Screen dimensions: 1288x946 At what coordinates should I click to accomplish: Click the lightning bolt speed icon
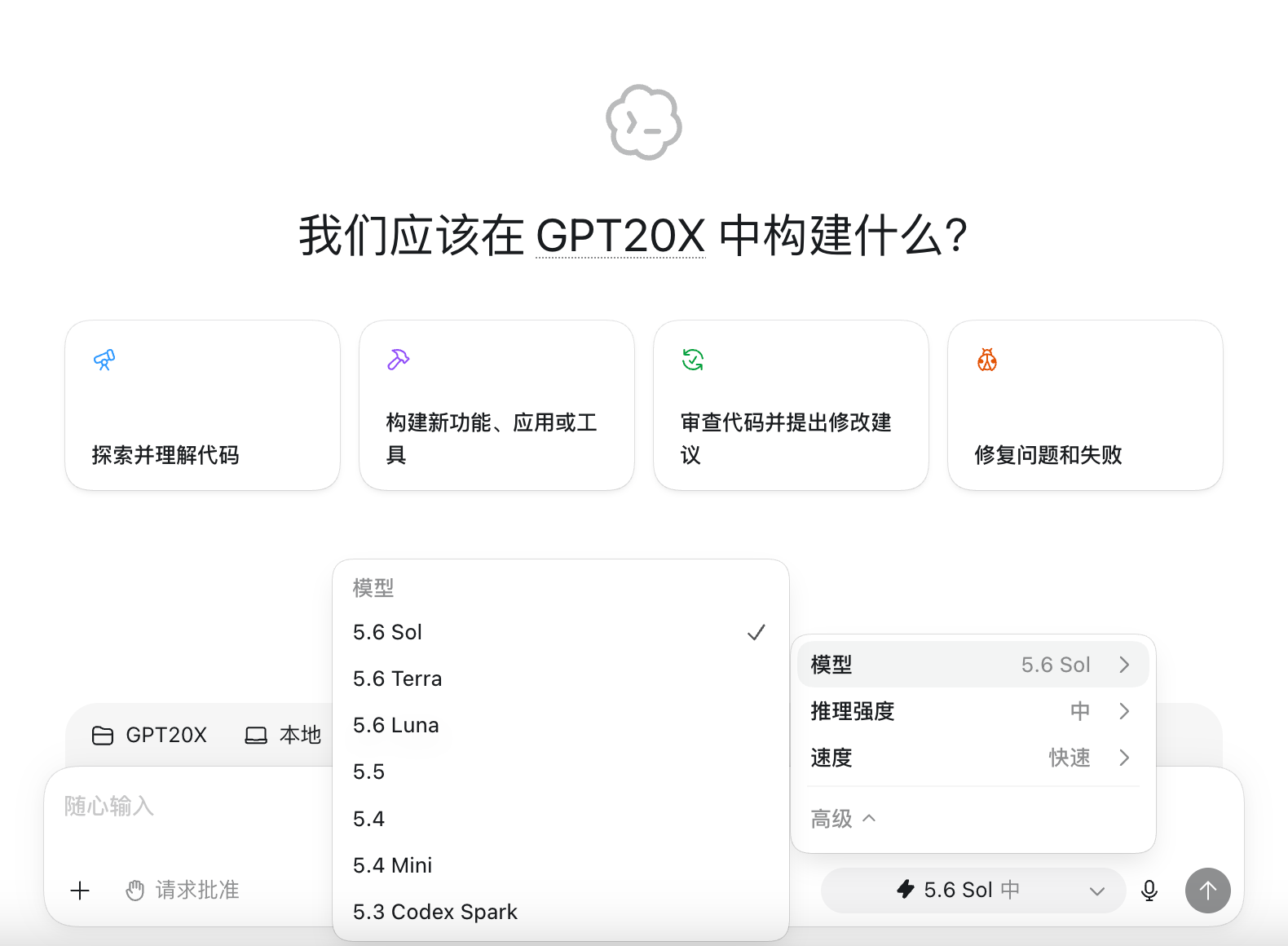906,890
